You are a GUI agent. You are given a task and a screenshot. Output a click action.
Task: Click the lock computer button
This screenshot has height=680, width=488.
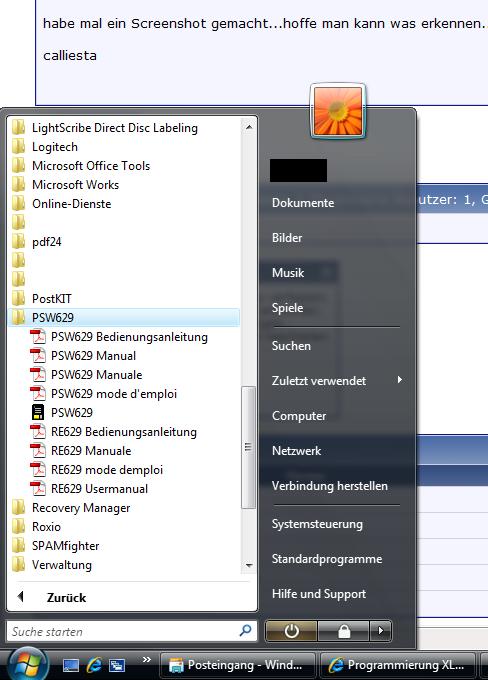click(x=344, y=631)
